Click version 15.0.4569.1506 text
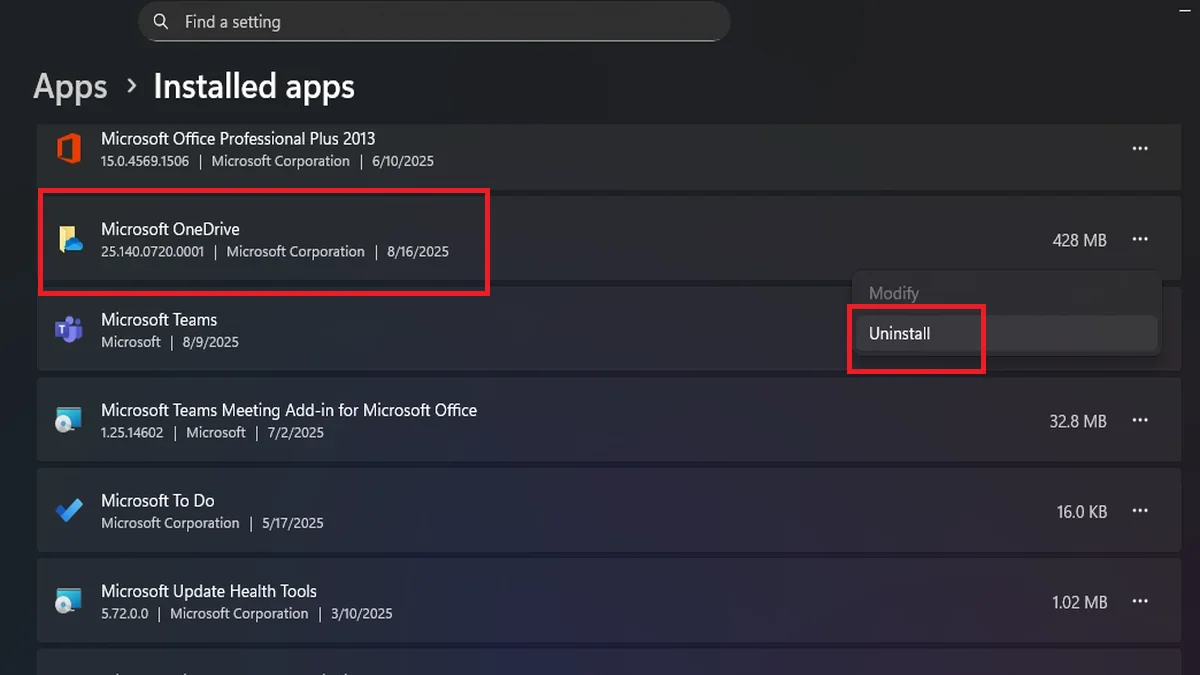1200x675 pixels. [x=145, y=161]
